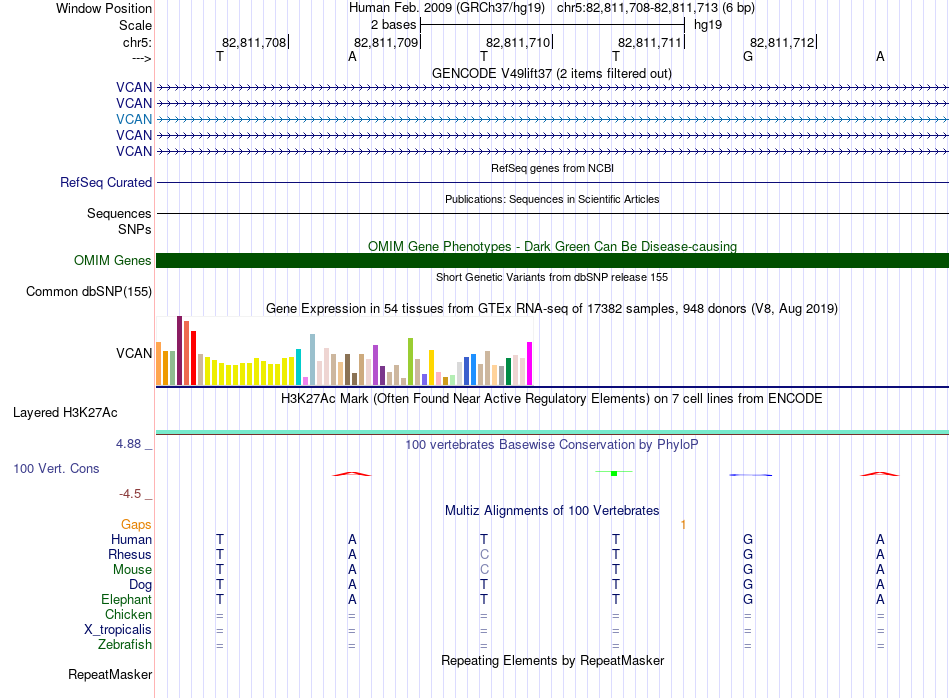Image resolution: width=950 pixels, height=698 pixels.
Task: Open 'Multiz Alignments of 100 Vertebrates' title
Action: [552, 510]
